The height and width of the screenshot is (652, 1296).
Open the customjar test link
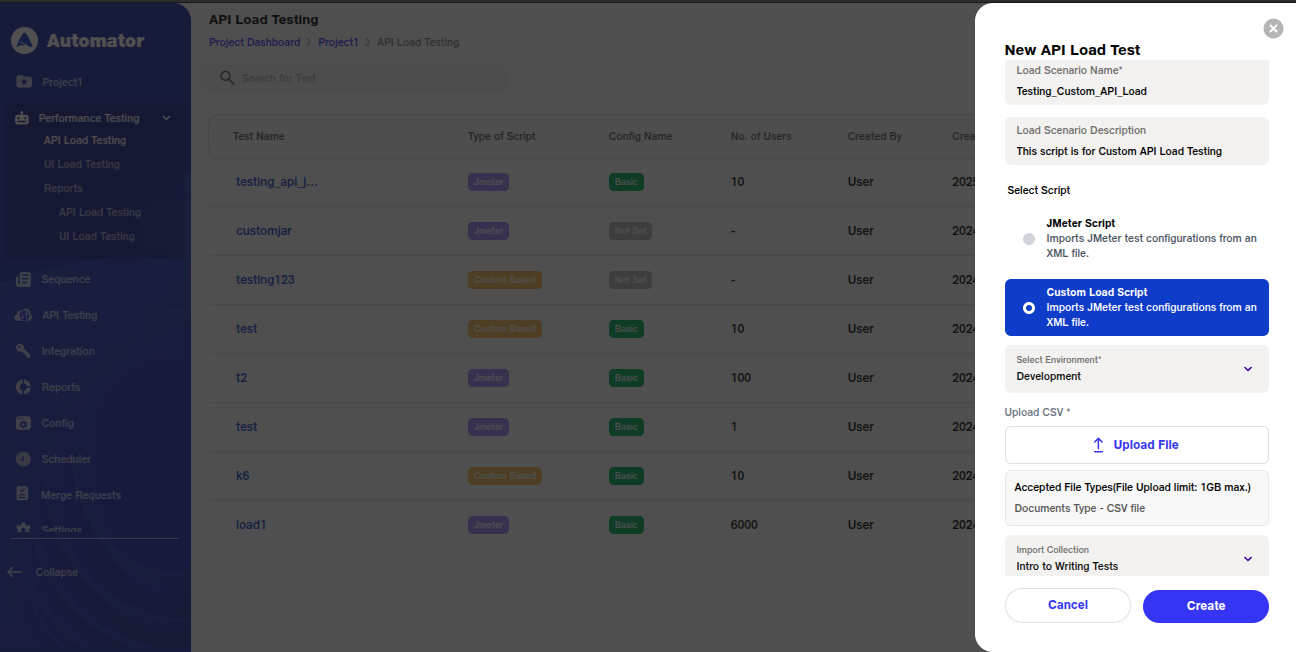264,231
